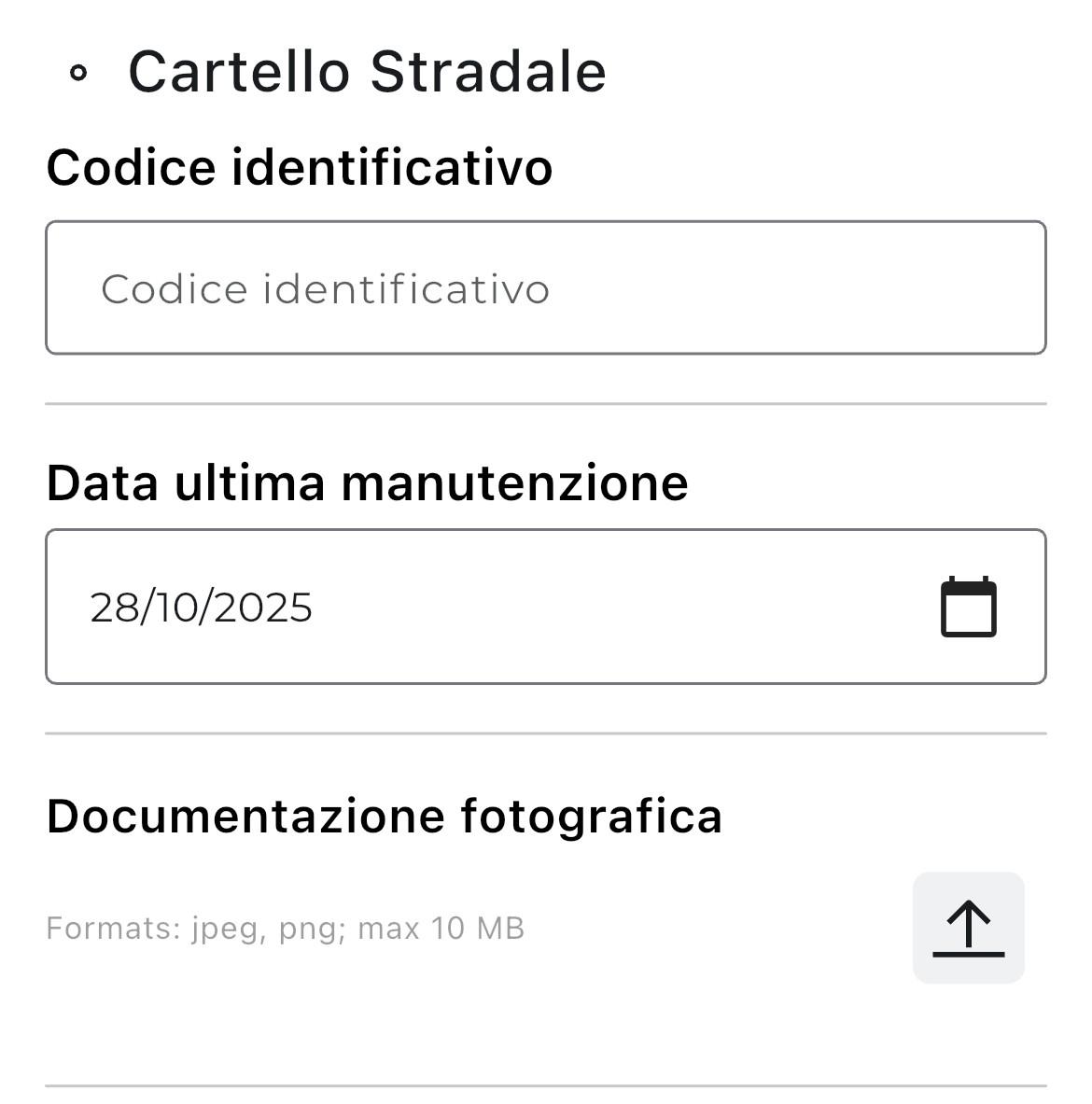Click the photo upload arrow icon
1092x1104 pixels.
968,928
